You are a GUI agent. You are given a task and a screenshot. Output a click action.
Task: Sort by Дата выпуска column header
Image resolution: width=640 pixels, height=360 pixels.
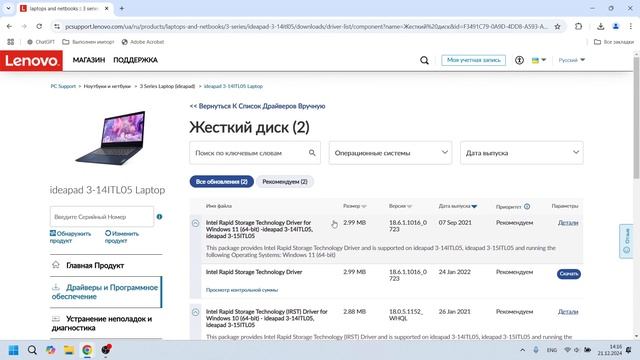pos(458,206)
